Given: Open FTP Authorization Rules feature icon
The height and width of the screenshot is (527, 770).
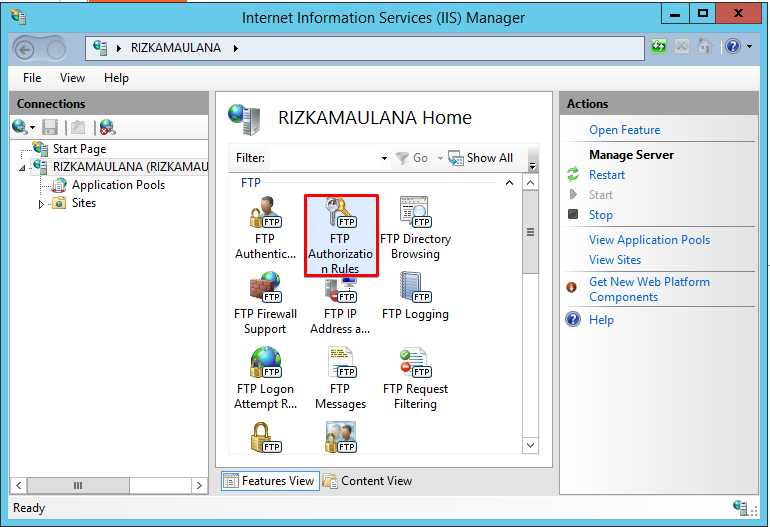Looking at the screenshot, I should tap(341, 235).
